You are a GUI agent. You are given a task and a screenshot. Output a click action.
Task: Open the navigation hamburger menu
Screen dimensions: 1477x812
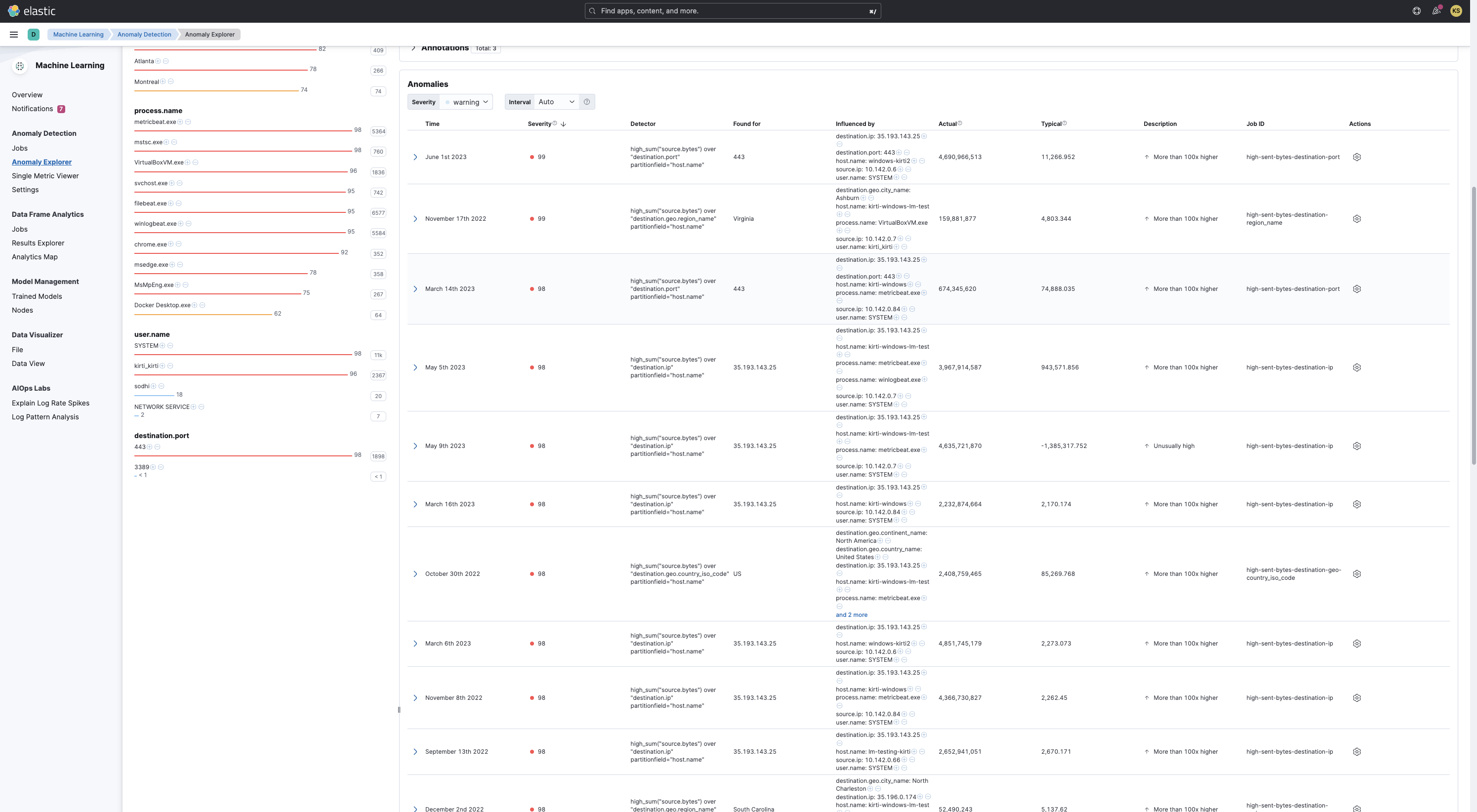(13, 35)
